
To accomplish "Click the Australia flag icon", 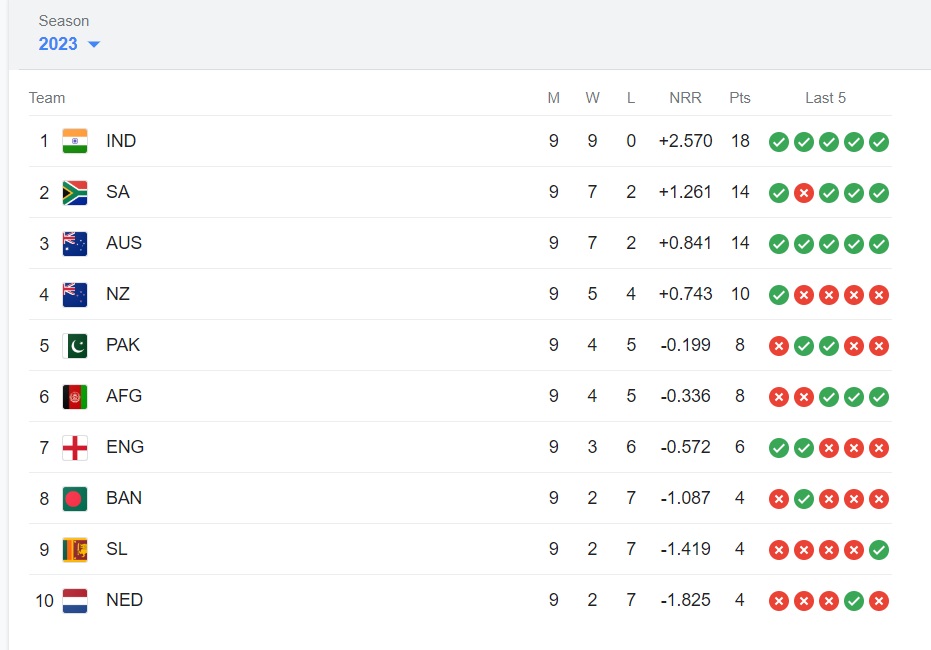I will [x=75, y=243].
